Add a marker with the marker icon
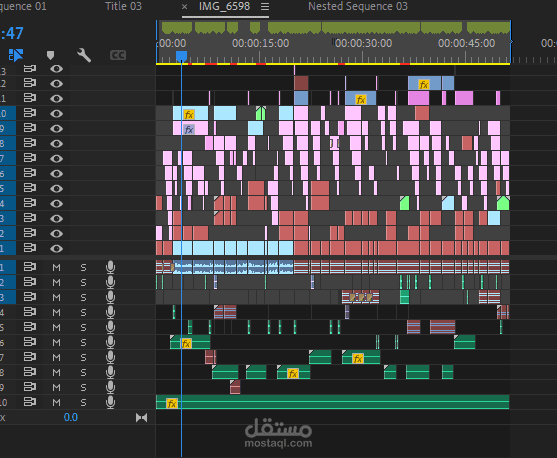This screenshot has height=458, width=557. pos(50,55)
